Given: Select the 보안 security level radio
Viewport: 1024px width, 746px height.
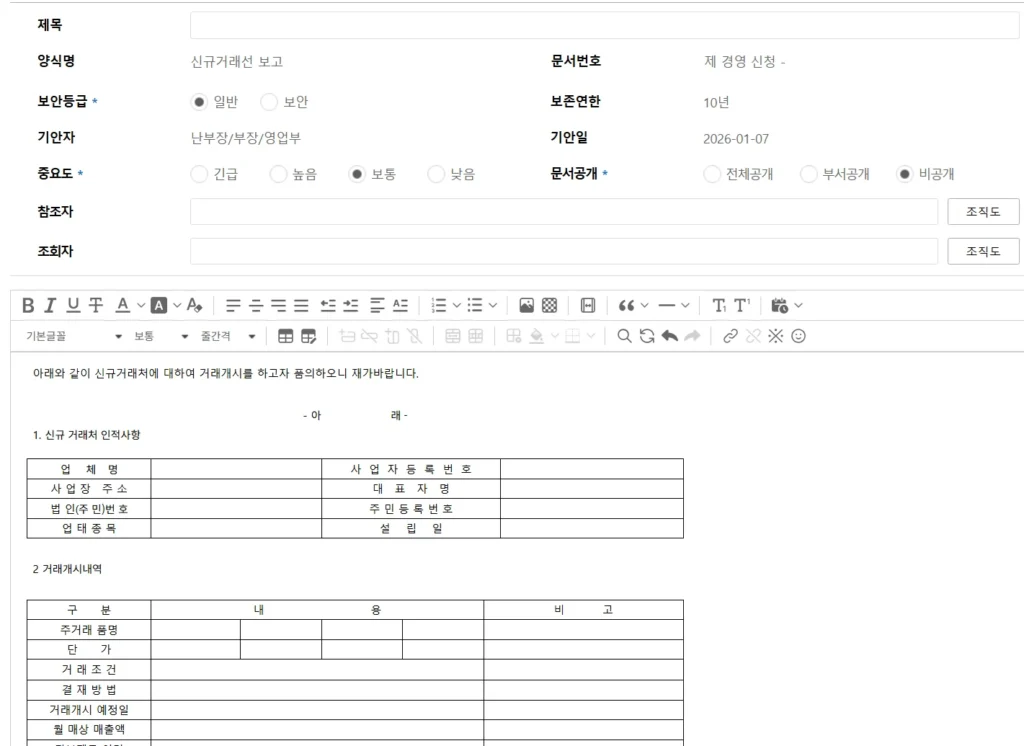Looking at the screenshot, I should (269, 102).
